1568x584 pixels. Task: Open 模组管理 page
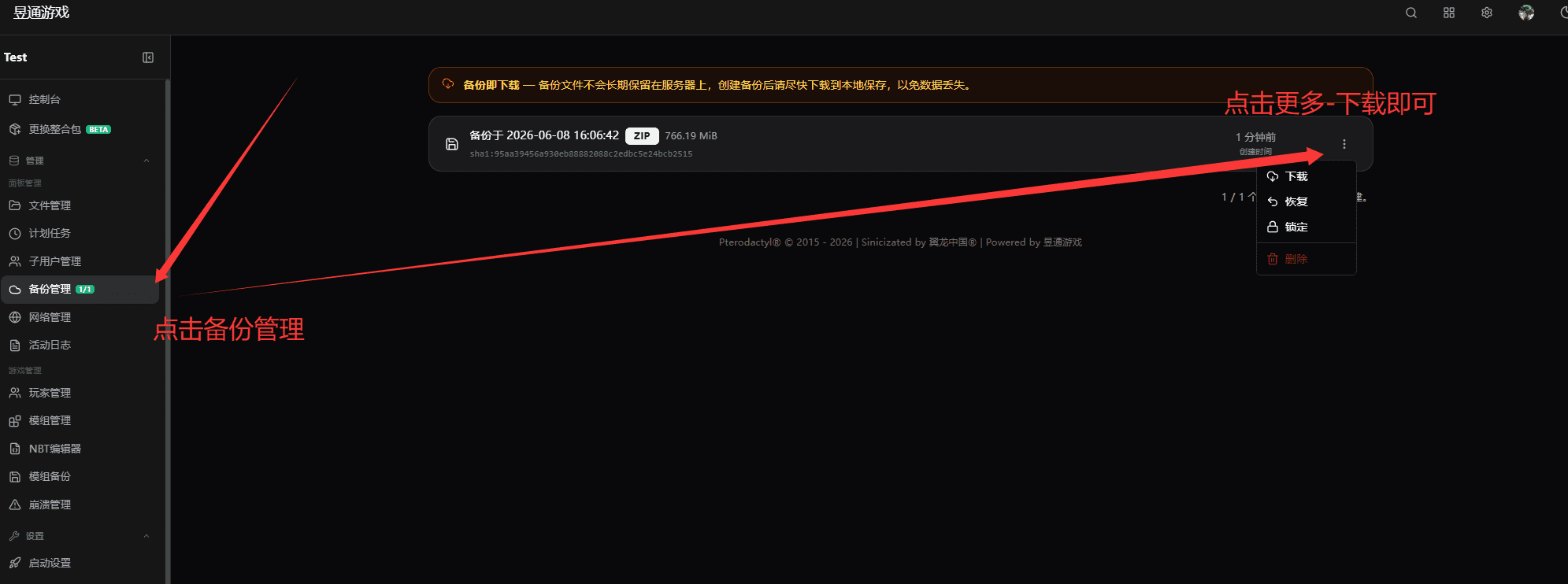tap(80, 421)
